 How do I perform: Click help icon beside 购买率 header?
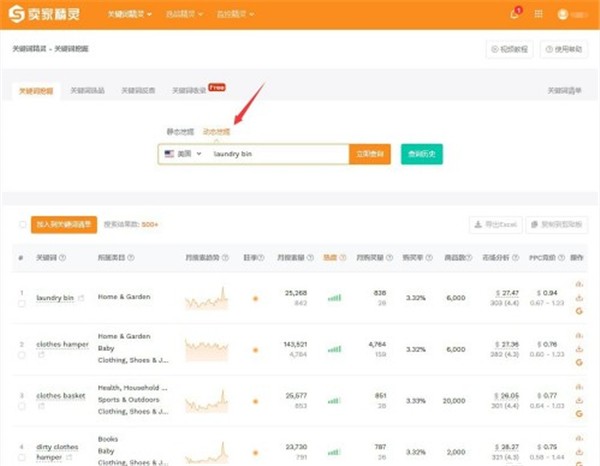(429, 257)
